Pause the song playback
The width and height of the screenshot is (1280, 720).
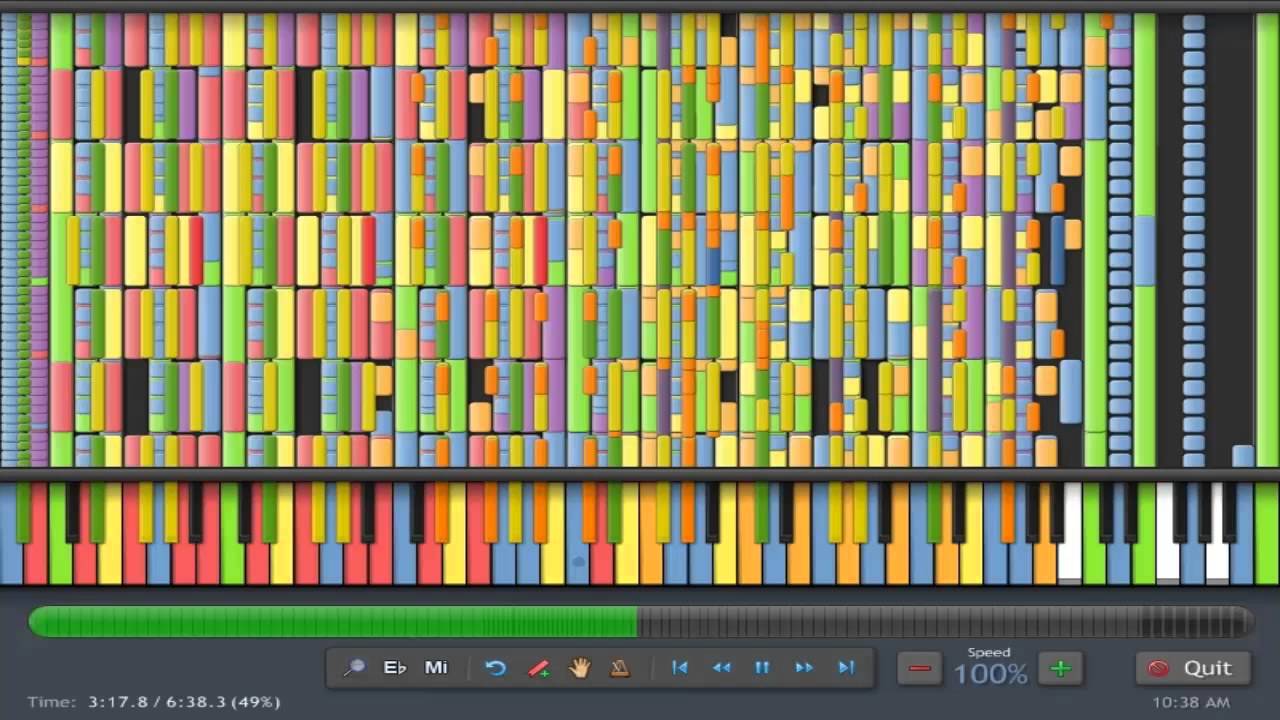point(762,668)
